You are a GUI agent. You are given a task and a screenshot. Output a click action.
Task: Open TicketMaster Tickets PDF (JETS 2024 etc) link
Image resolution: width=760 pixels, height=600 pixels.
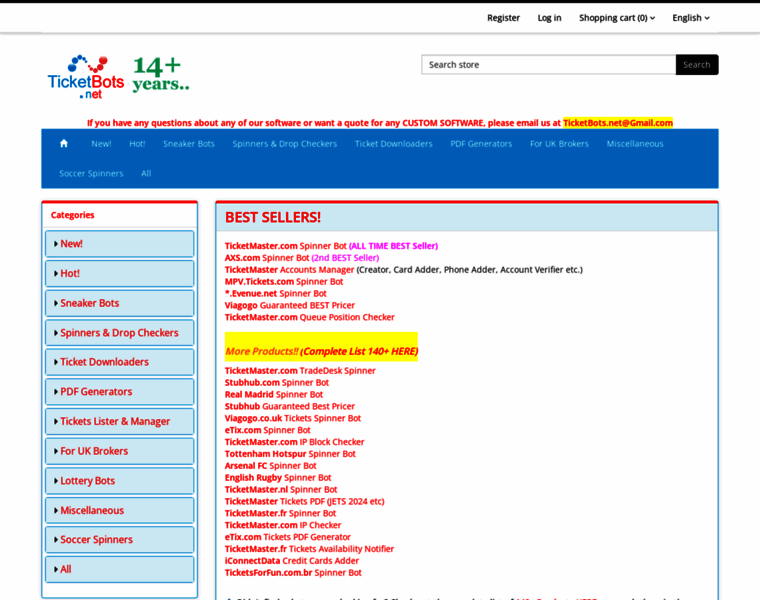[x=304, y=501]
